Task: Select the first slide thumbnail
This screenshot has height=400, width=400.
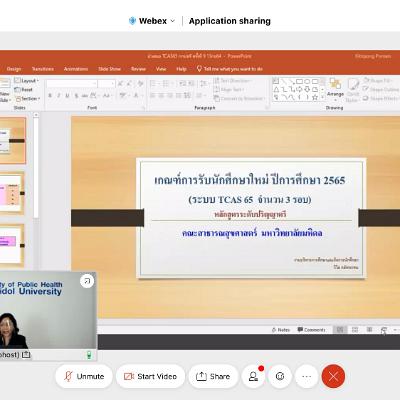Action: pos(12,140)
